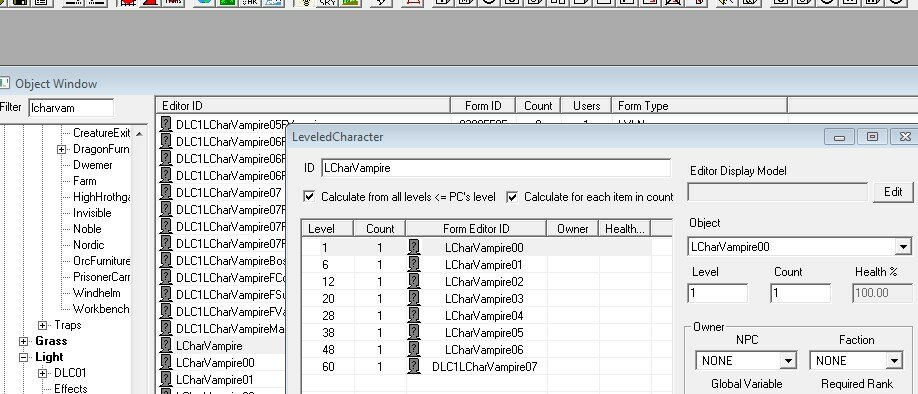Click the Health... column header
The height and width of the screenshot is (394, 918).
pos(625,228)
